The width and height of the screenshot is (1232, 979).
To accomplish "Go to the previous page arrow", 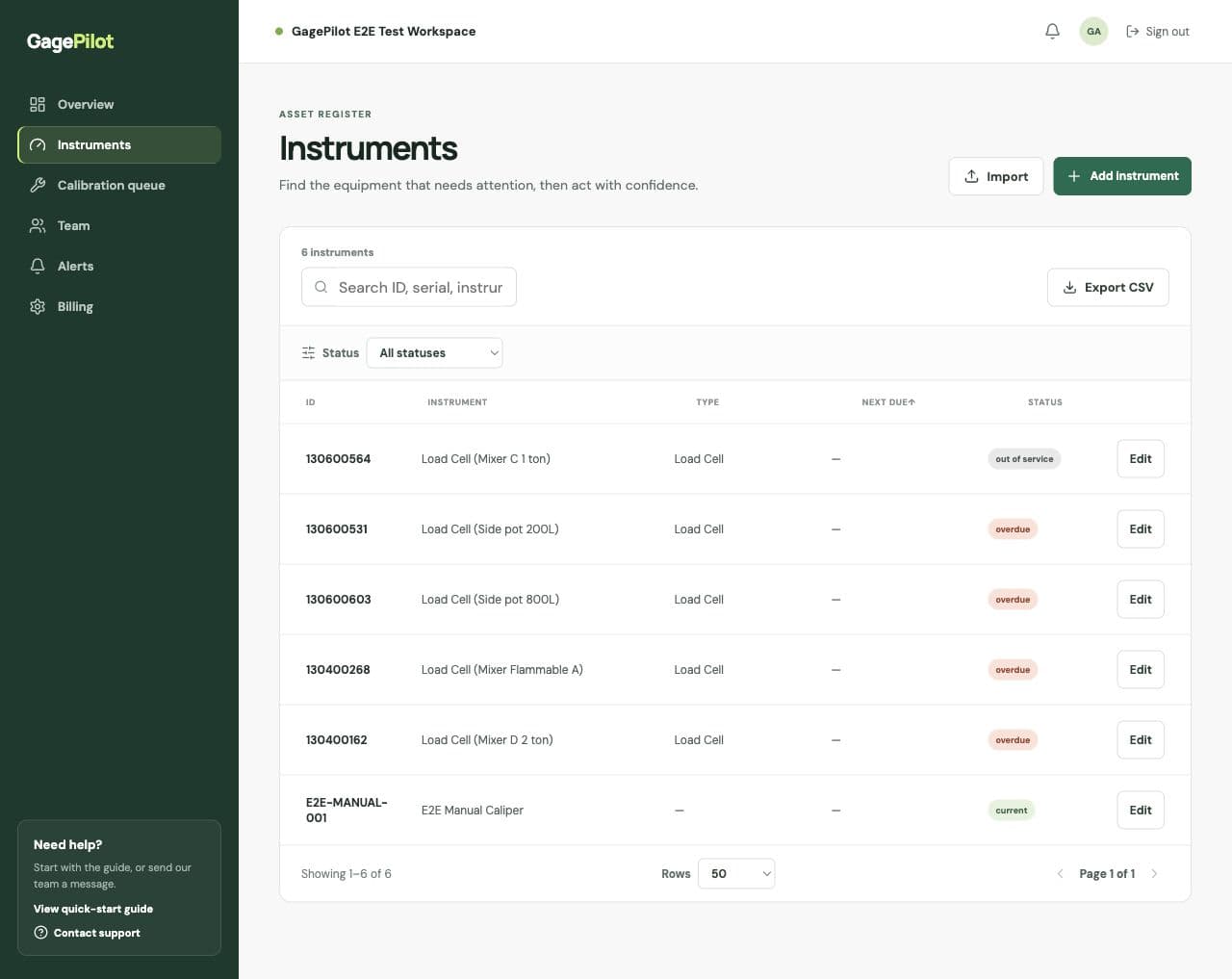I will [1060, 873].
